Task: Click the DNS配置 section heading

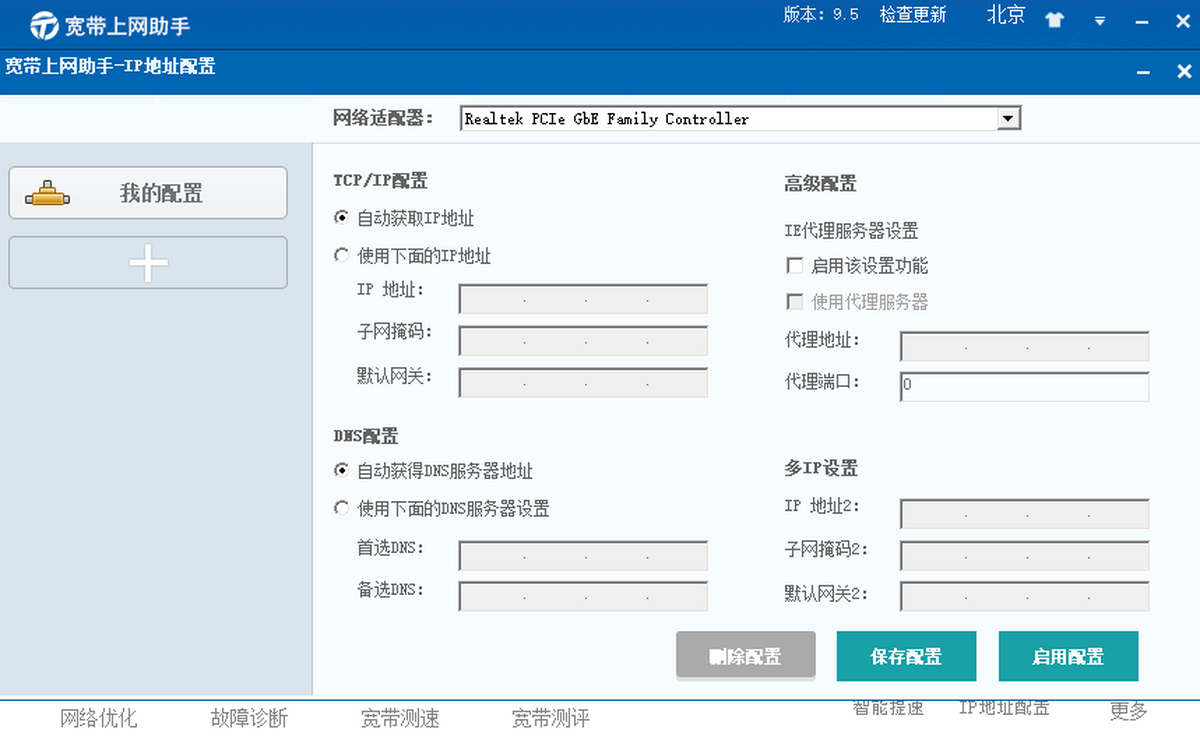Action: click(x=365, y=437)
